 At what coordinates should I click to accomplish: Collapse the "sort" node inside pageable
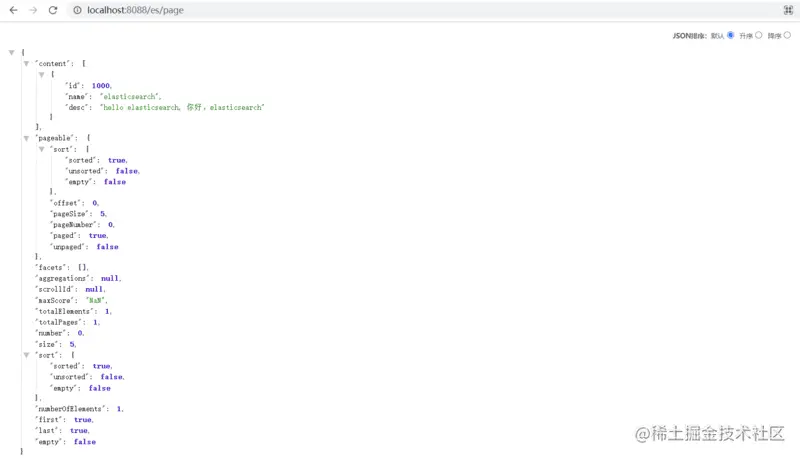click(x=42, y=149)
